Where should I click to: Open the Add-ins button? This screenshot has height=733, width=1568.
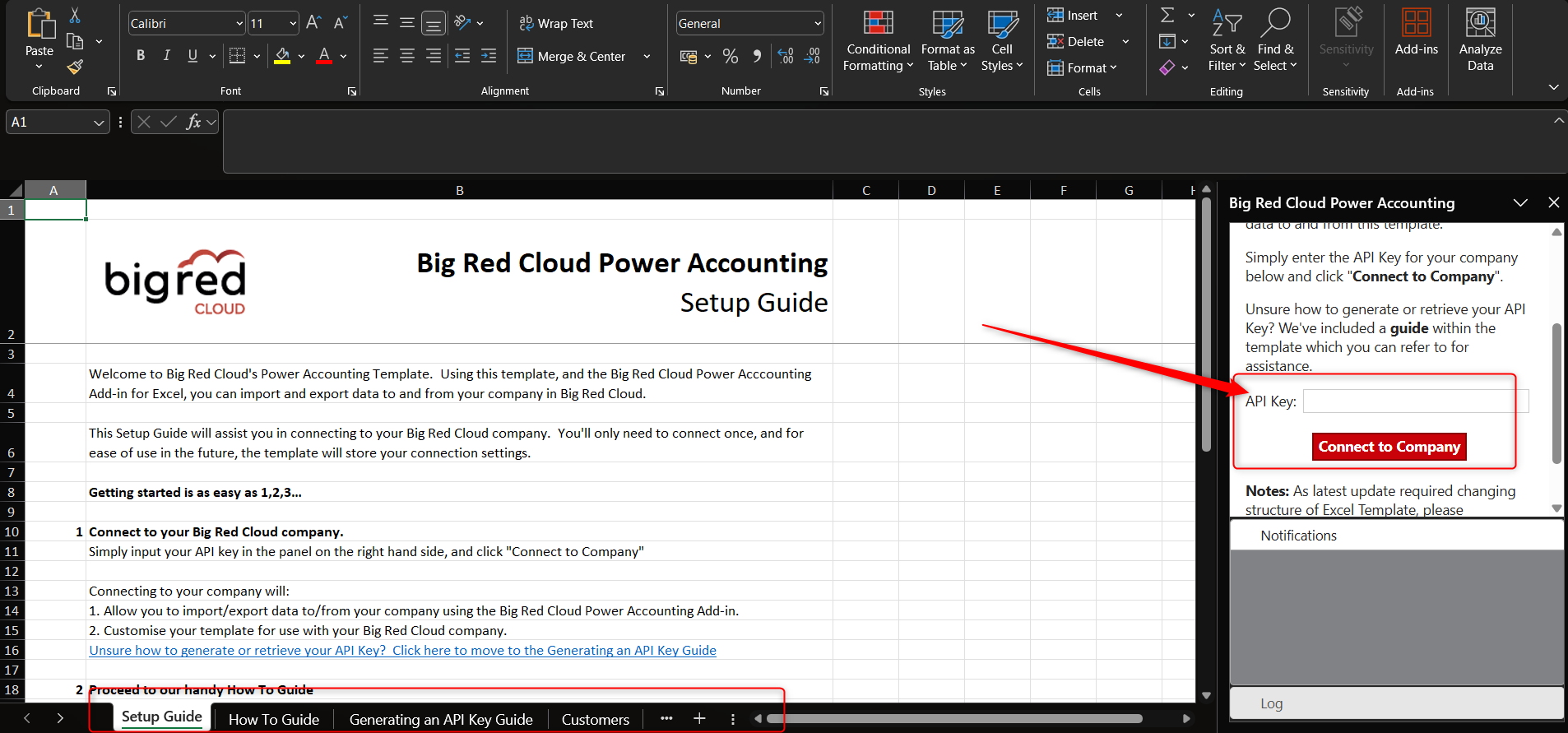1417,33
